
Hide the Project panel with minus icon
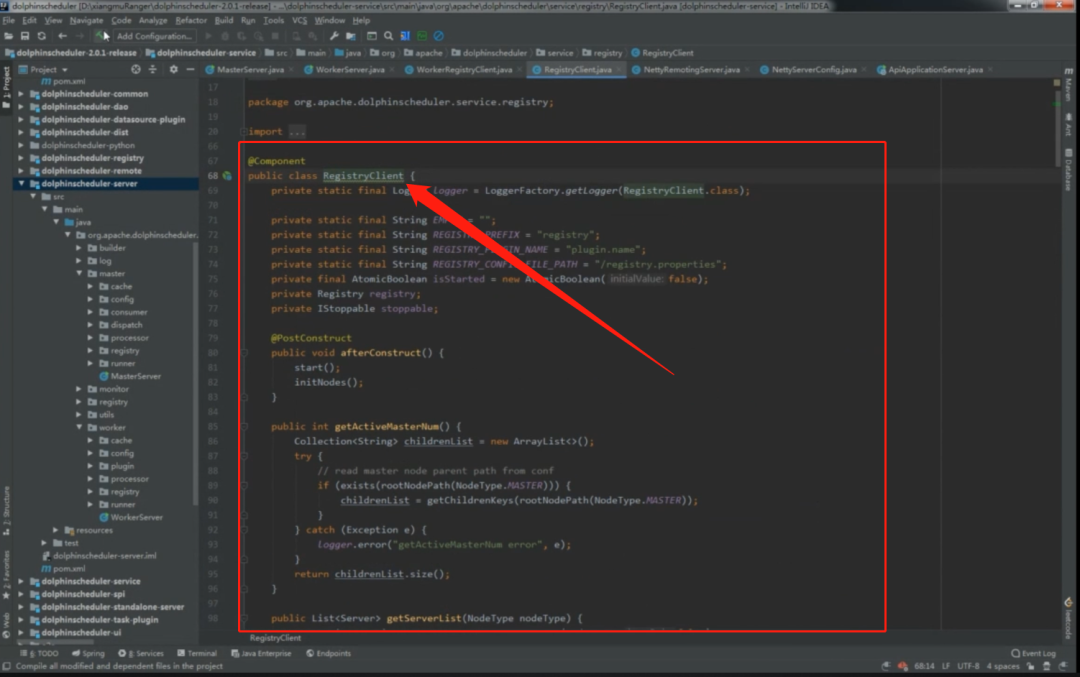[x=190, y=70]
